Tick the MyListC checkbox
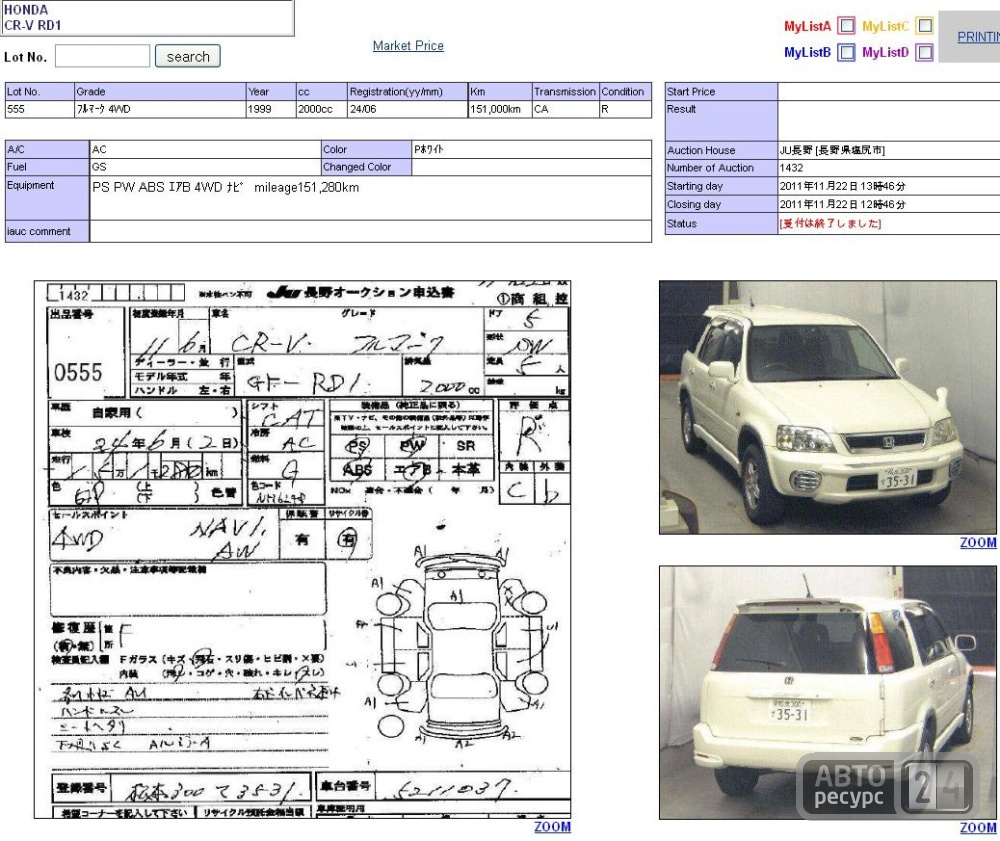Screen dimensions: 1000x841 [x=925, y=26]
